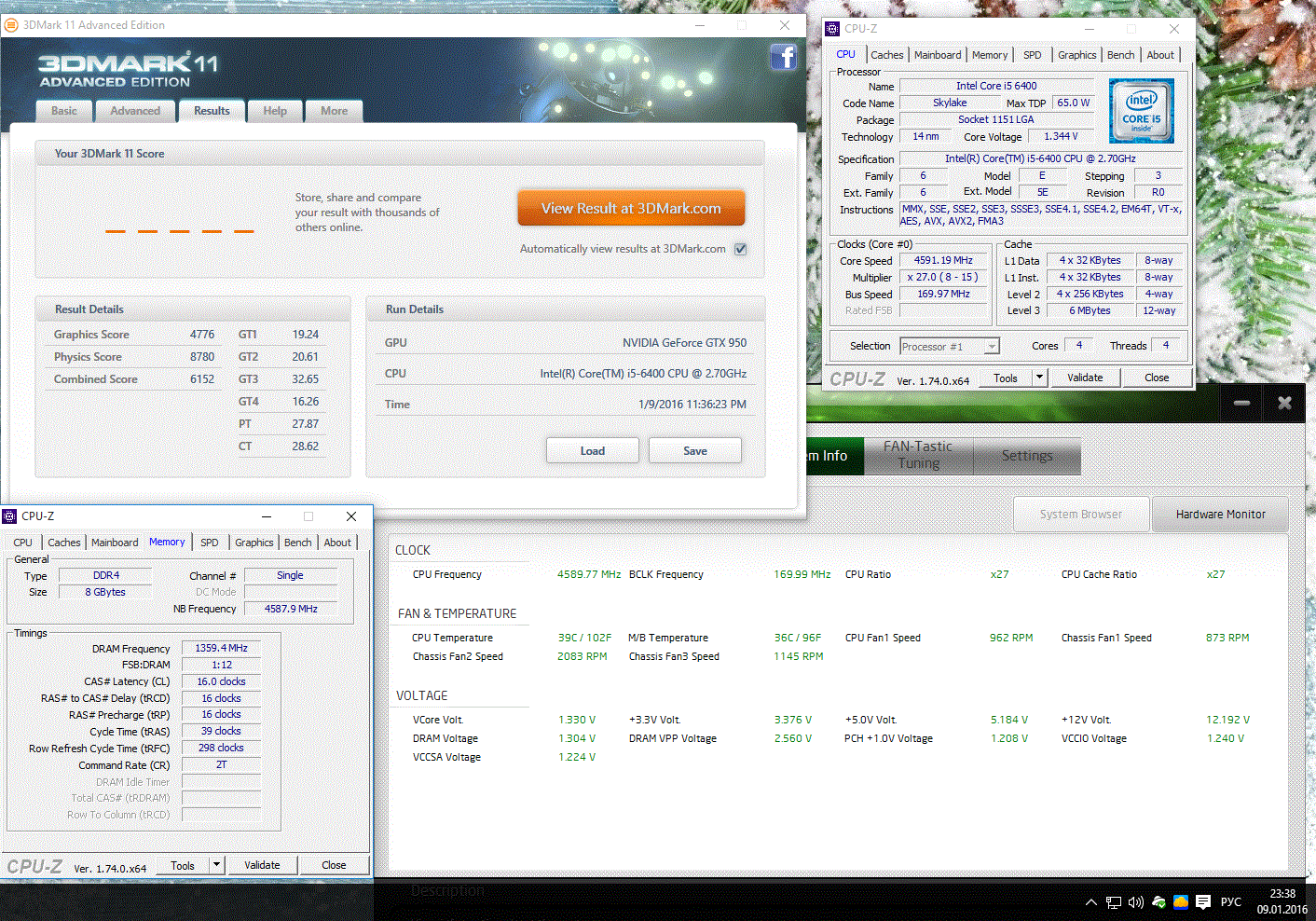Image resolution: width=1316 pixels, height=921 pixels.
Task: Open the Mainboard tab in the memory CPU-Z window
Action: coord(115,543)
